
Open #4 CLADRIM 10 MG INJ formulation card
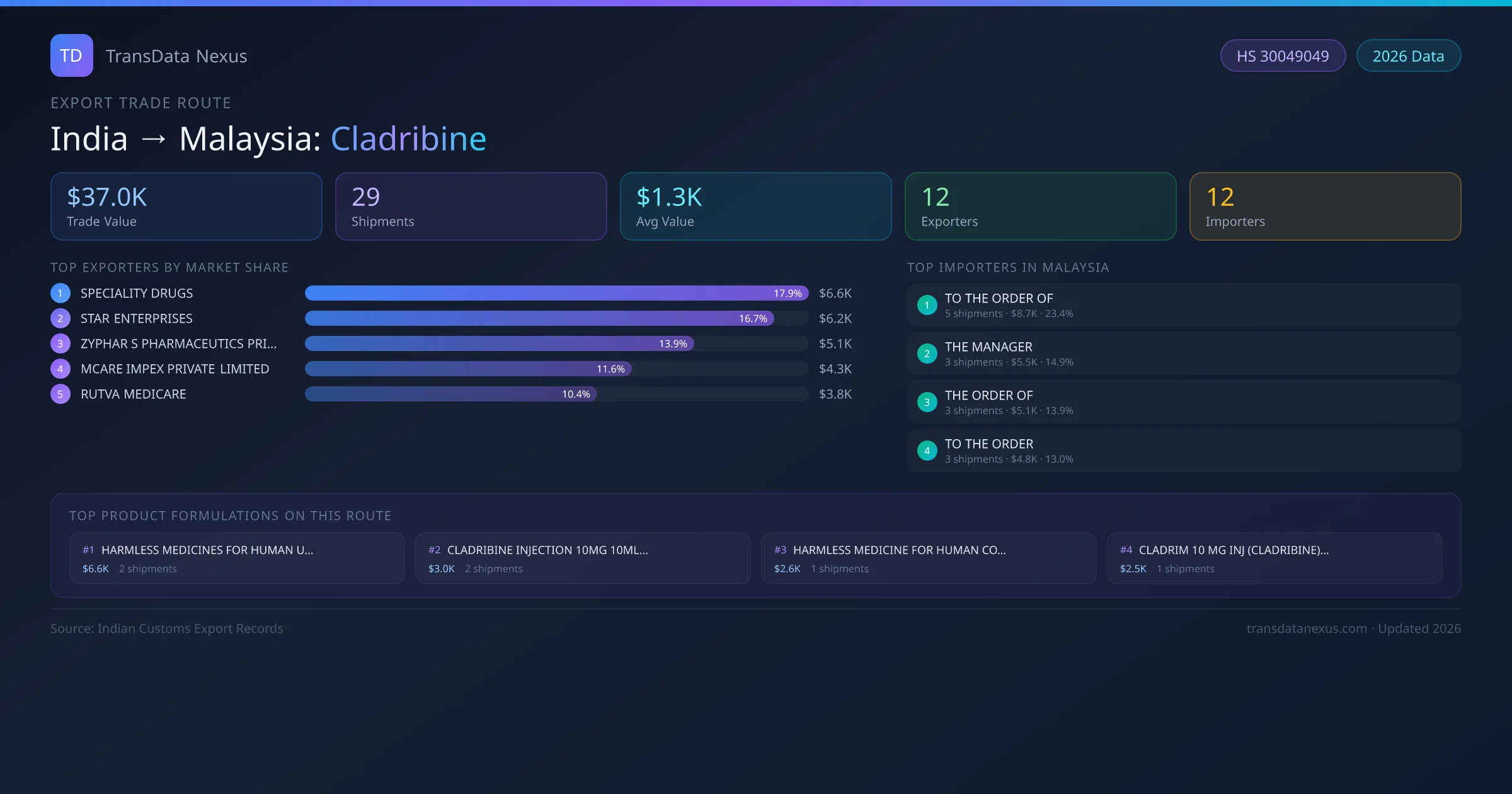(1274, 558)
